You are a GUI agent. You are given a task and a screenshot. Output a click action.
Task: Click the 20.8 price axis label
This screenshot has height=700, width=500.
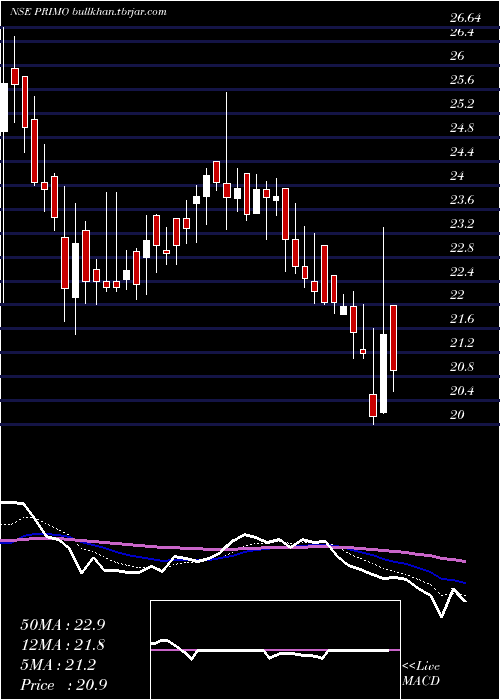pyautogui.click(x=462, y=367)
